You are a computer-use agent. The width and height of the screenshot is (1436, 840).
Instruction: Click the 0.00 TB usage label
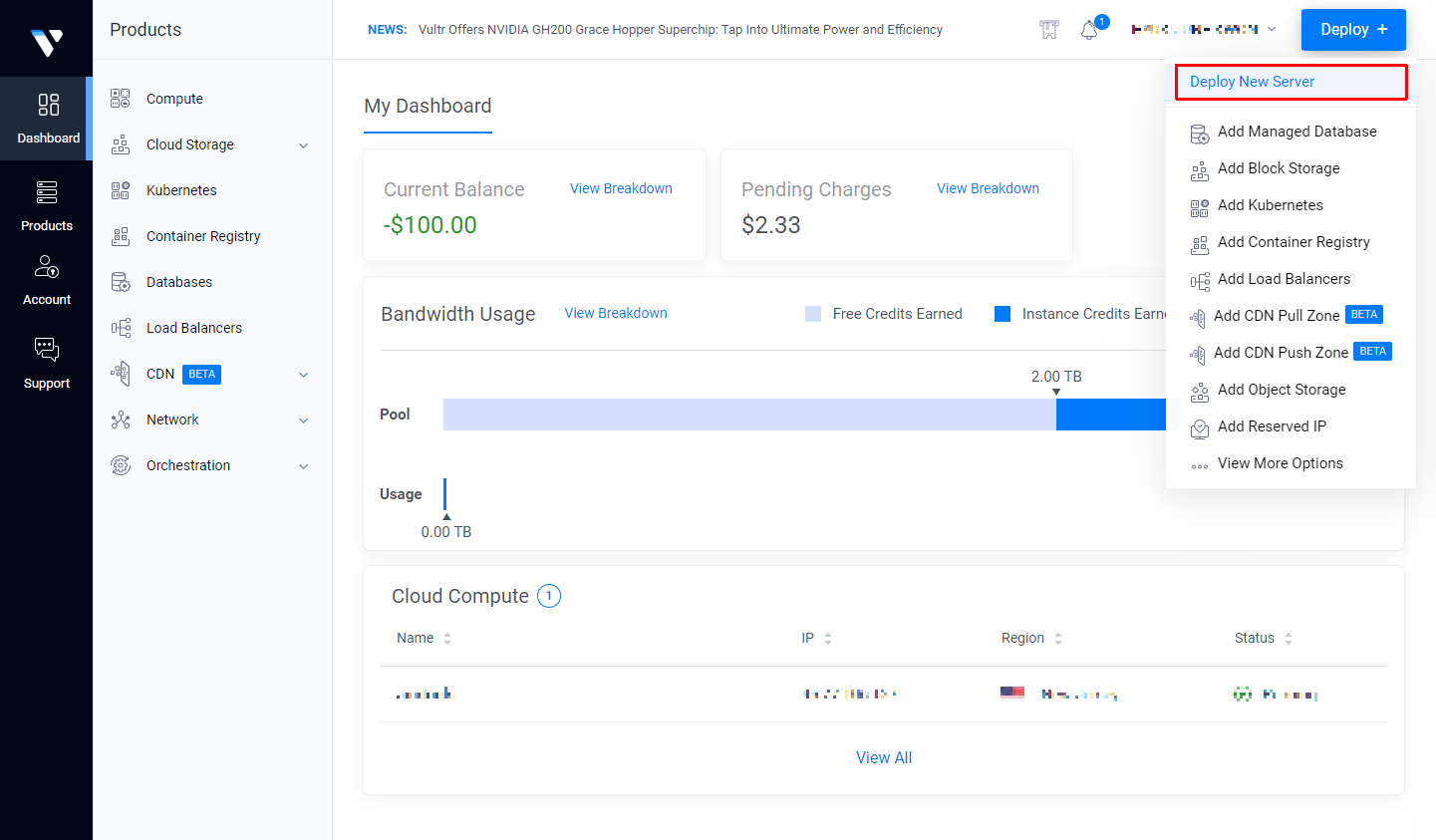[446, 532]
